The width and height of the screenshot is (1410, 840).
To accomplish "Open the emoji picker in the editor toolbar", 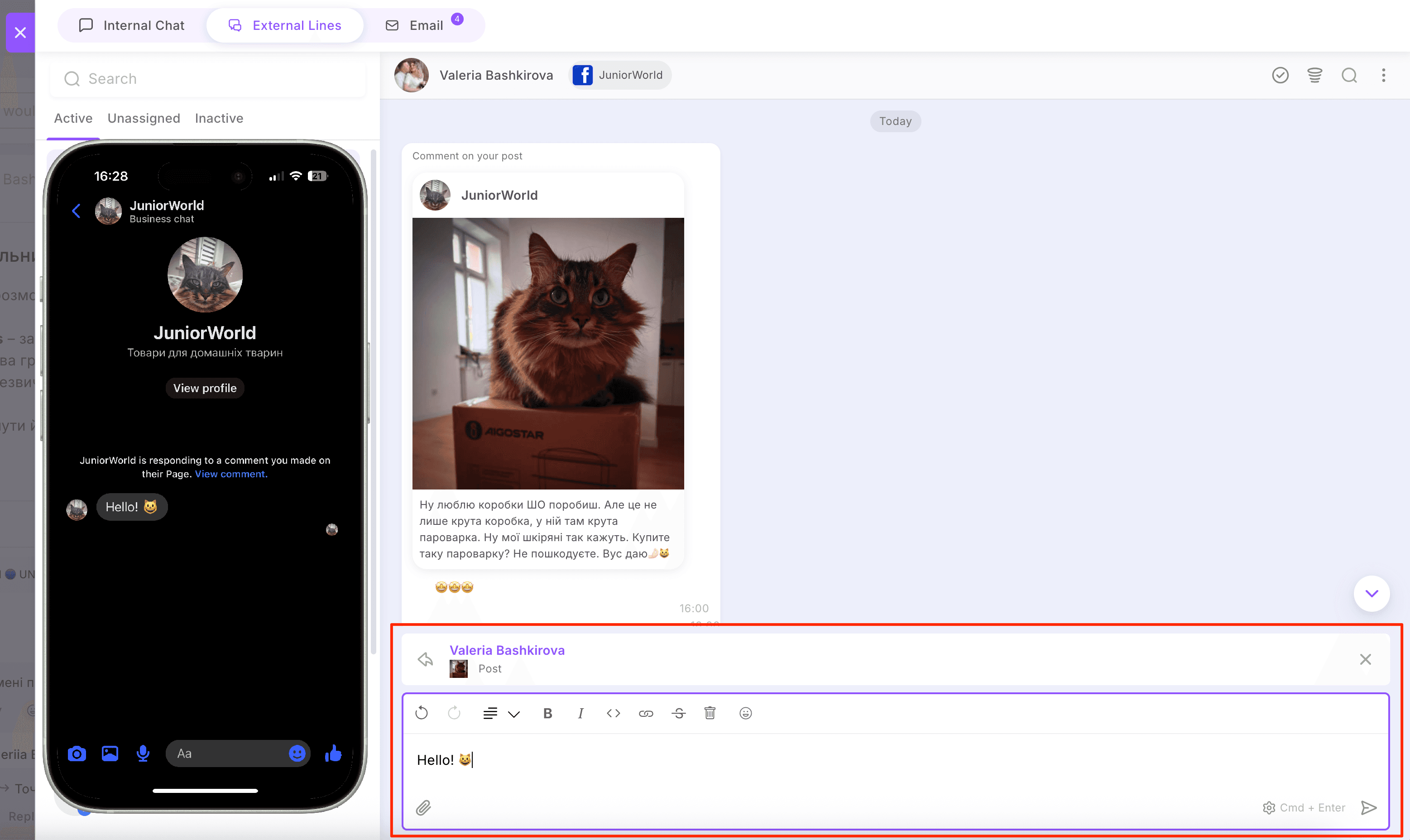I will tap(745, 713).
